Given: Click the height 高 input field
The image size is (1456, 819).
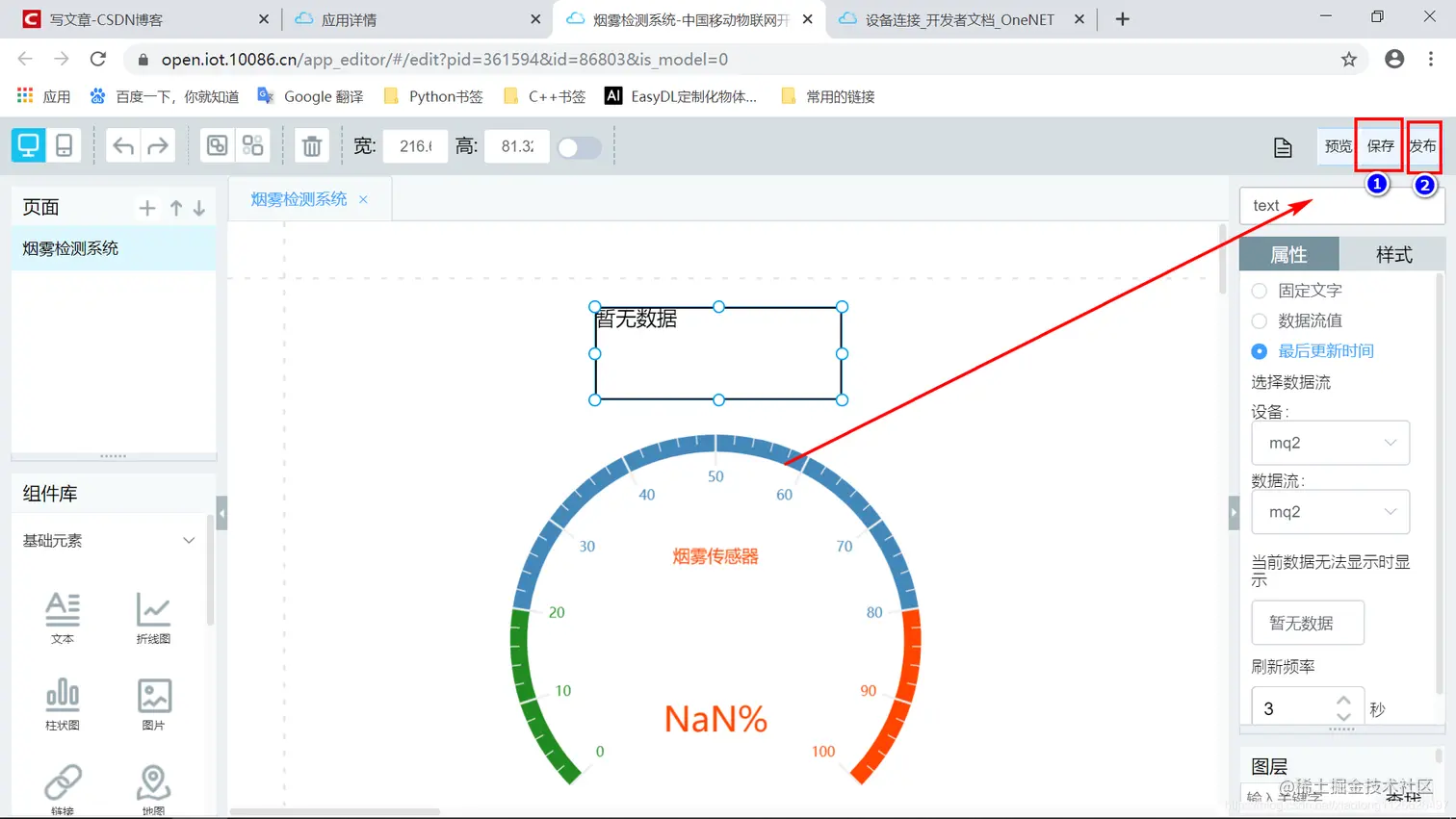Looking at the screenshot, I should [x=517, y=146].
